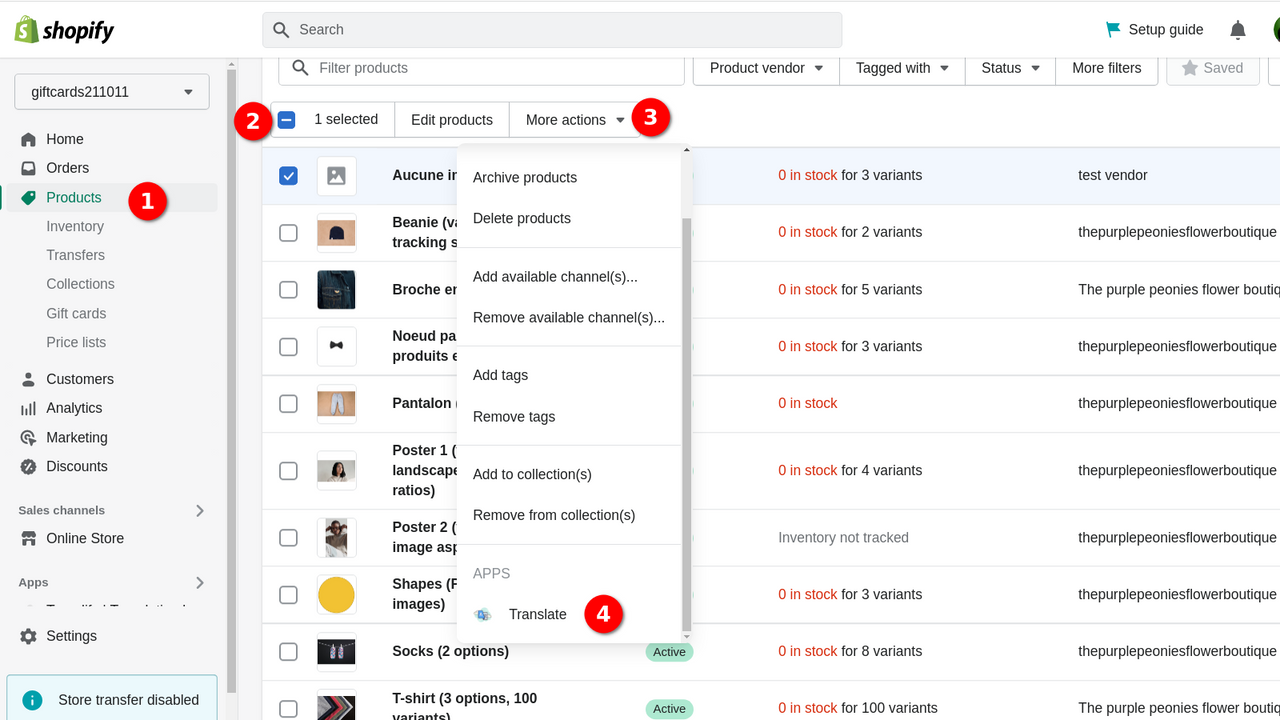The height and width of the screenshot is (720, 1280).
Task: Open the notifications bell
Action: (1238, 30)
